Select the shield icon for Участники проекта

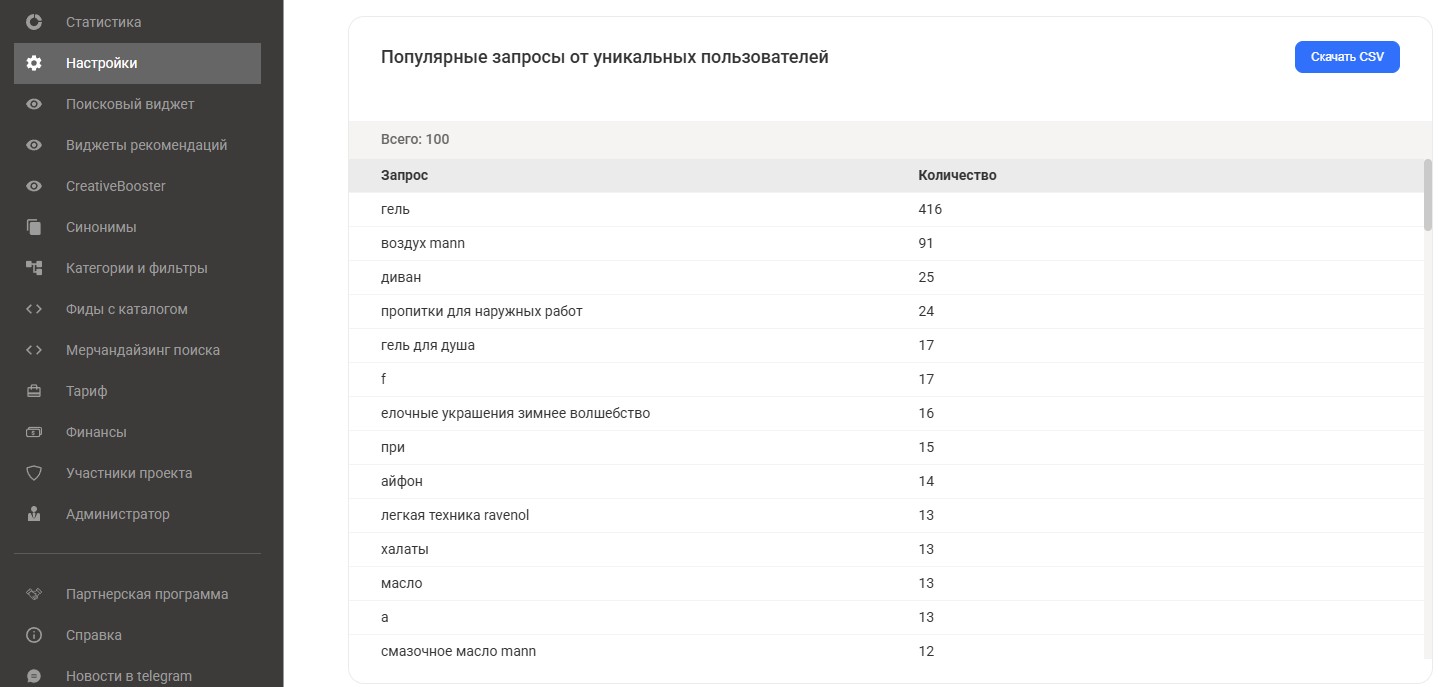pyautogui.click(x=33, y=472)
